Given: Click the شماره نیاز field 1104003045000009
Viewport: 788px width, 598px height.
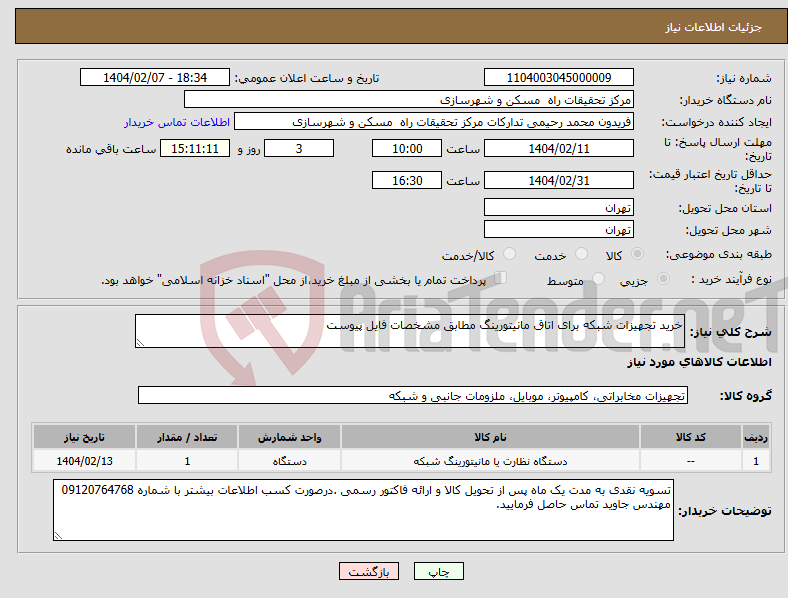Looking at the screenshot, I should coord(559,78).
